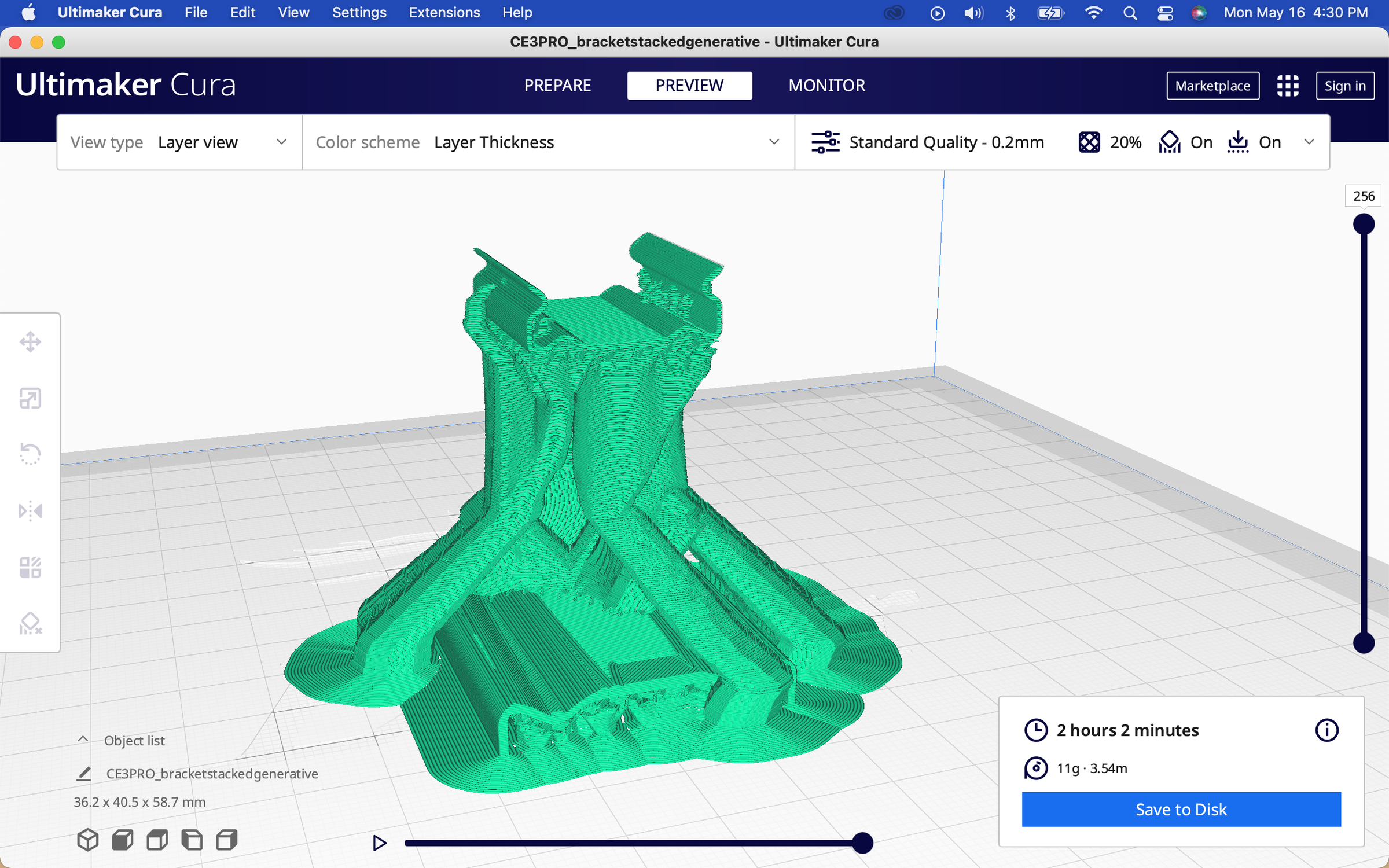The height and width of the screenshot is (868, 1389).
Task: Select the Rotate tool
Action: 30,454
